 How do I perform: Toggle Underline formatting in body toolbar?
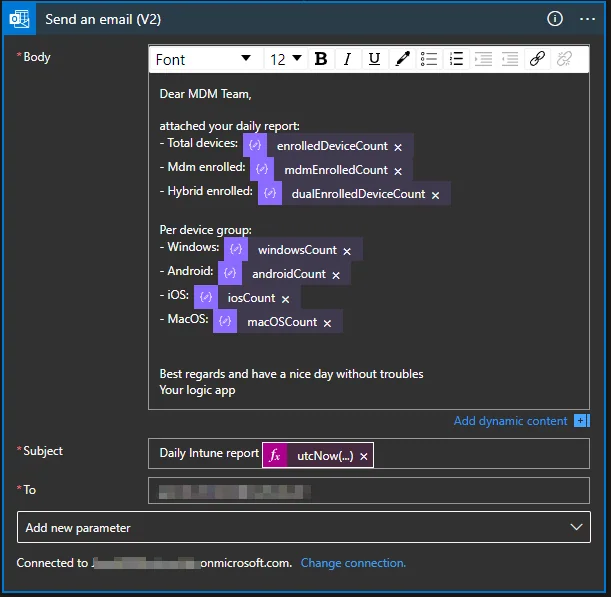[374, 59]
